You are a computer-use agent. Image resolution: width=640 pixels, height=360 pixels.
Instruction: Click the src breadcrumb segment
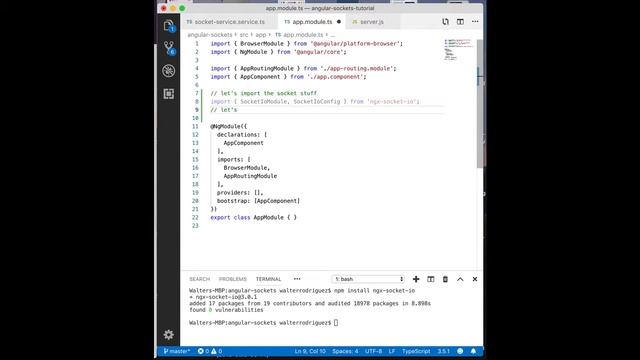(x=244, y=35)
